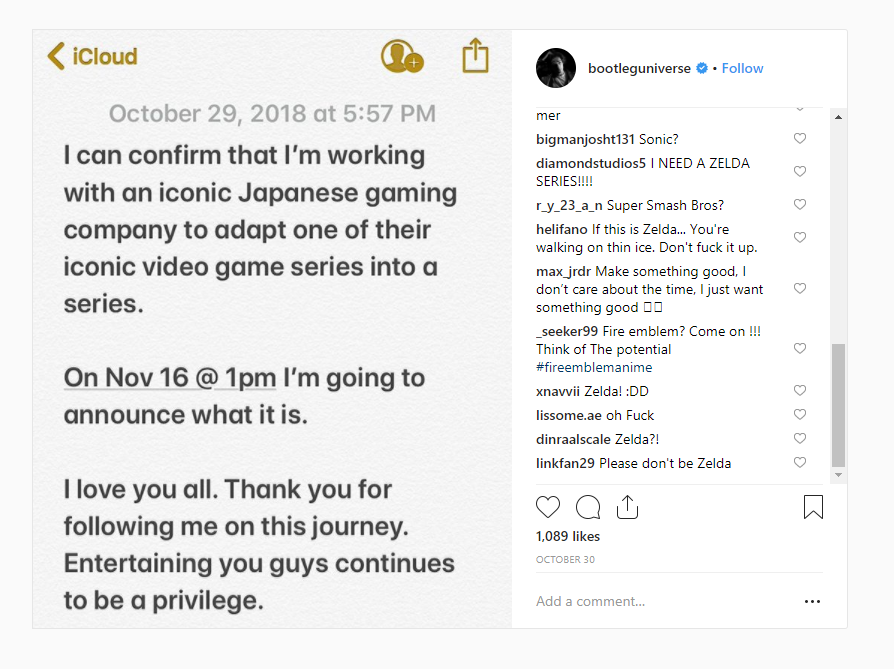Image resolution: width=894 pixels, height=669 pixels.
Task: Share the post with the share arrow icon
Action: (x=627, y=507)
